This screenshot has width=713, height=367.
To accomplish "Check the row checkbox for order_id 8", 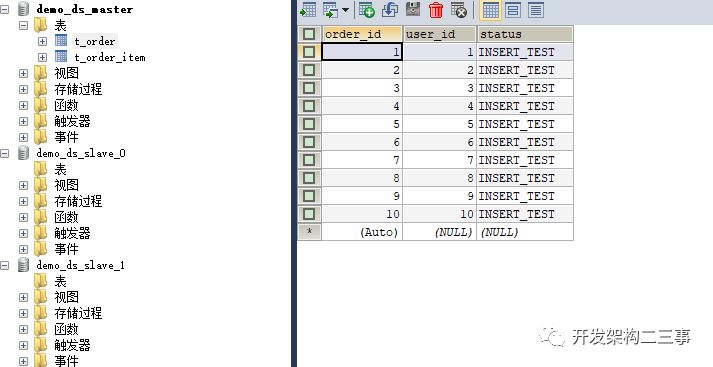I will point(309,178).
